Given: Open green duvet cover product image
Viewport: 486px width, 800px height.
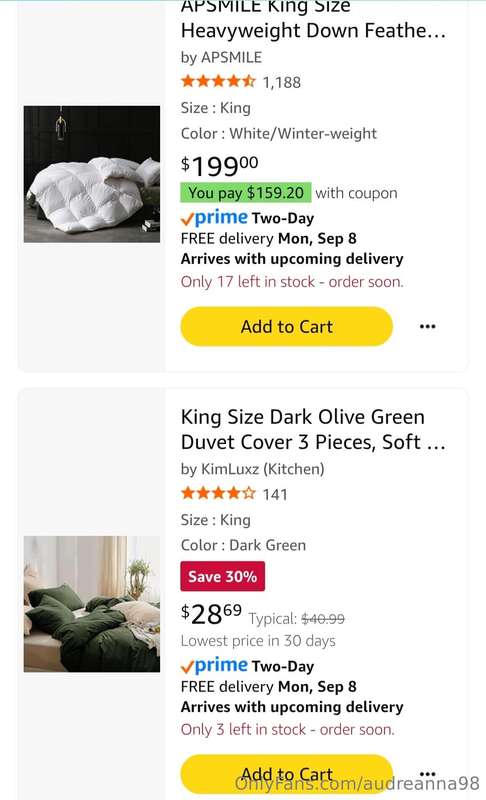Looking at the screenshot, I should [92, 604].
